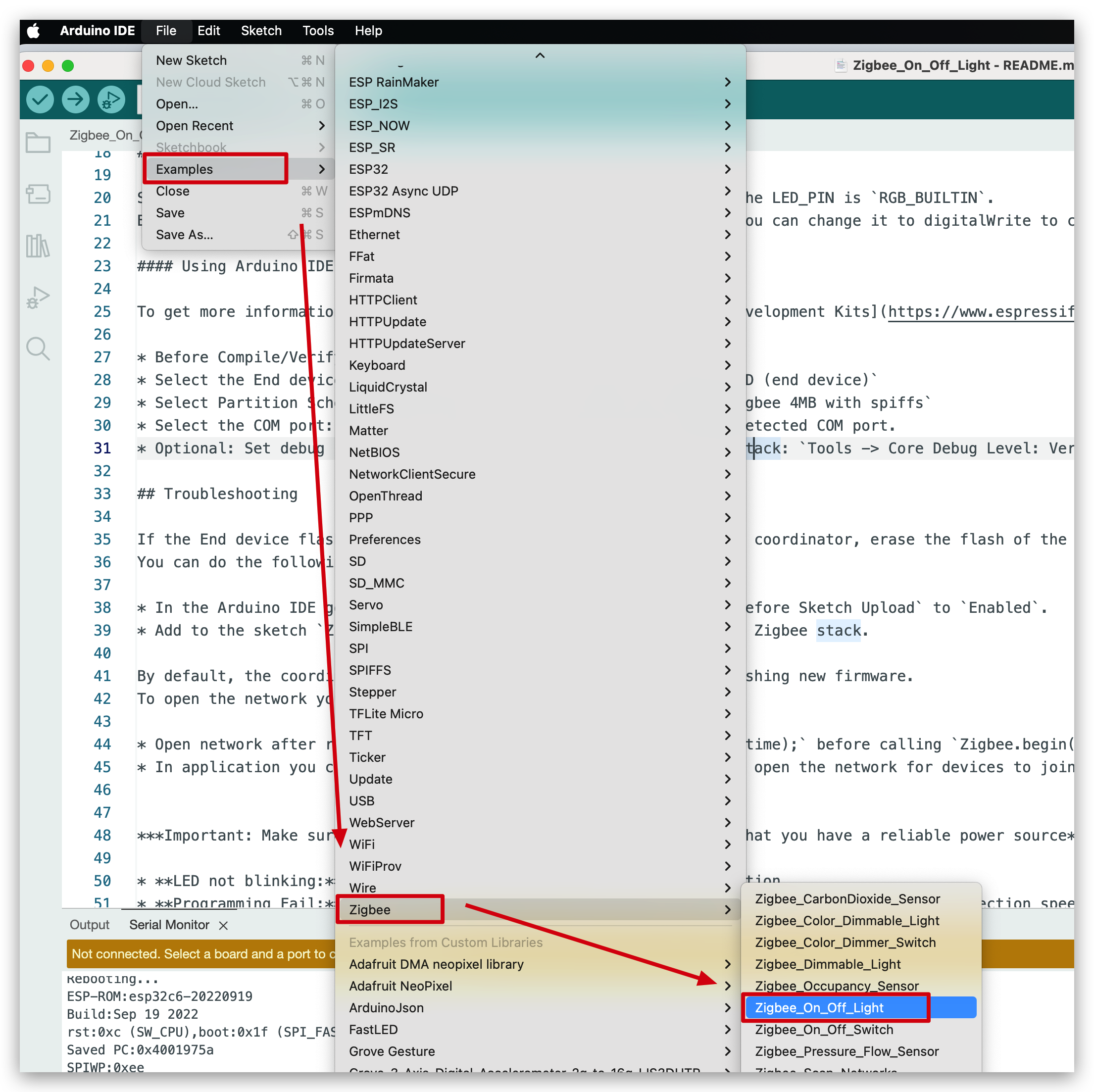
Task: Expand ESP32 Async UDP examples
Action: click(x=540, y=191)
